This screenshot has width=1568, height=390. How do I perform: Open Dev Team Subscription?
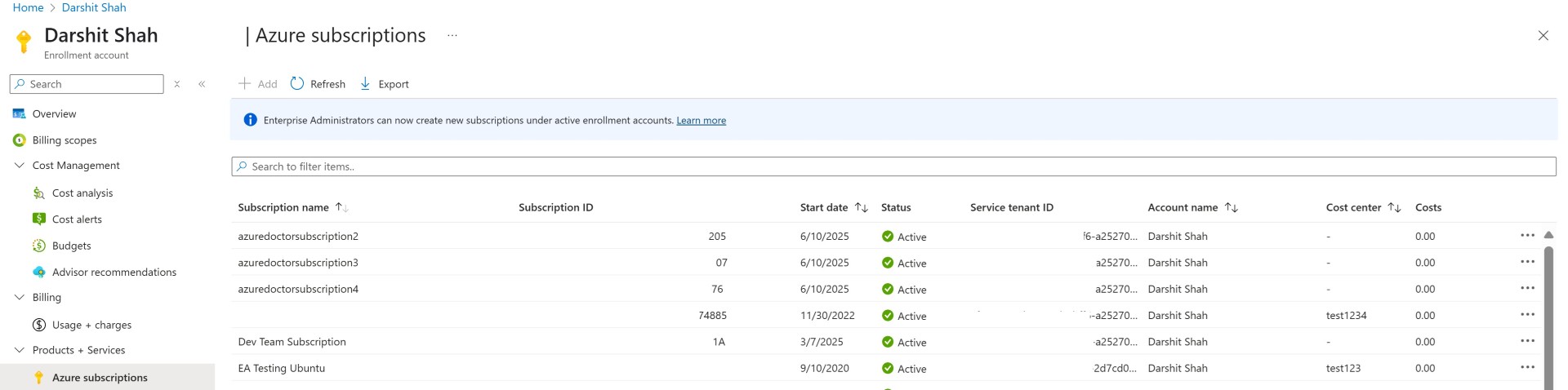click(x=292, y=342)
